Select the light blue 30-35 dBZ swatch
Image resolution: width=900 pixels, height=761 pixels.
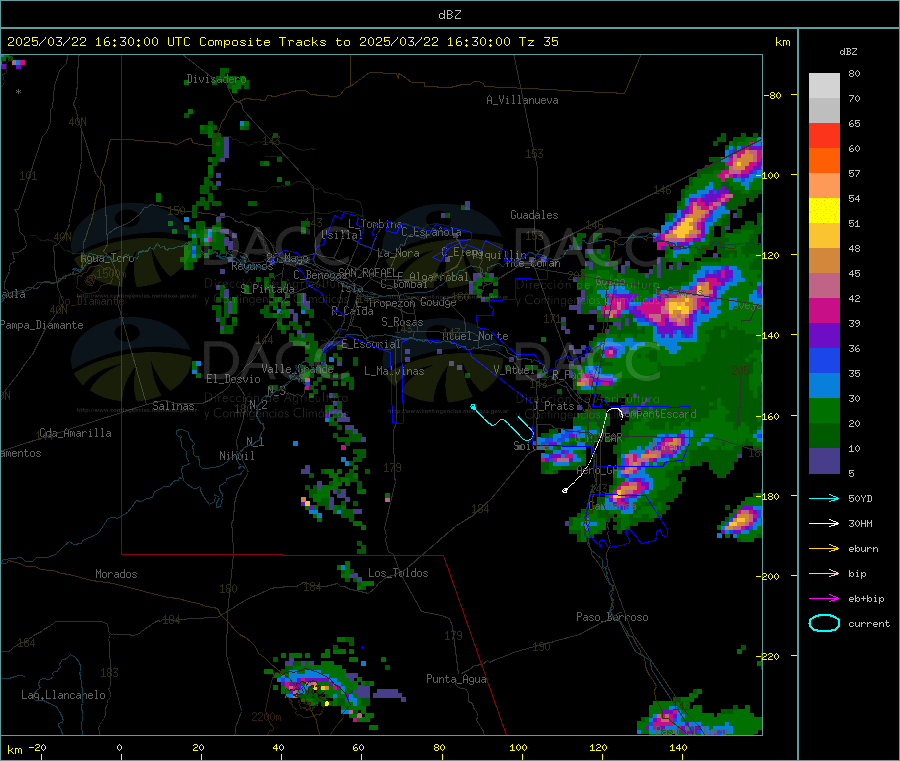pyautogui.click(x=824, y=386)
